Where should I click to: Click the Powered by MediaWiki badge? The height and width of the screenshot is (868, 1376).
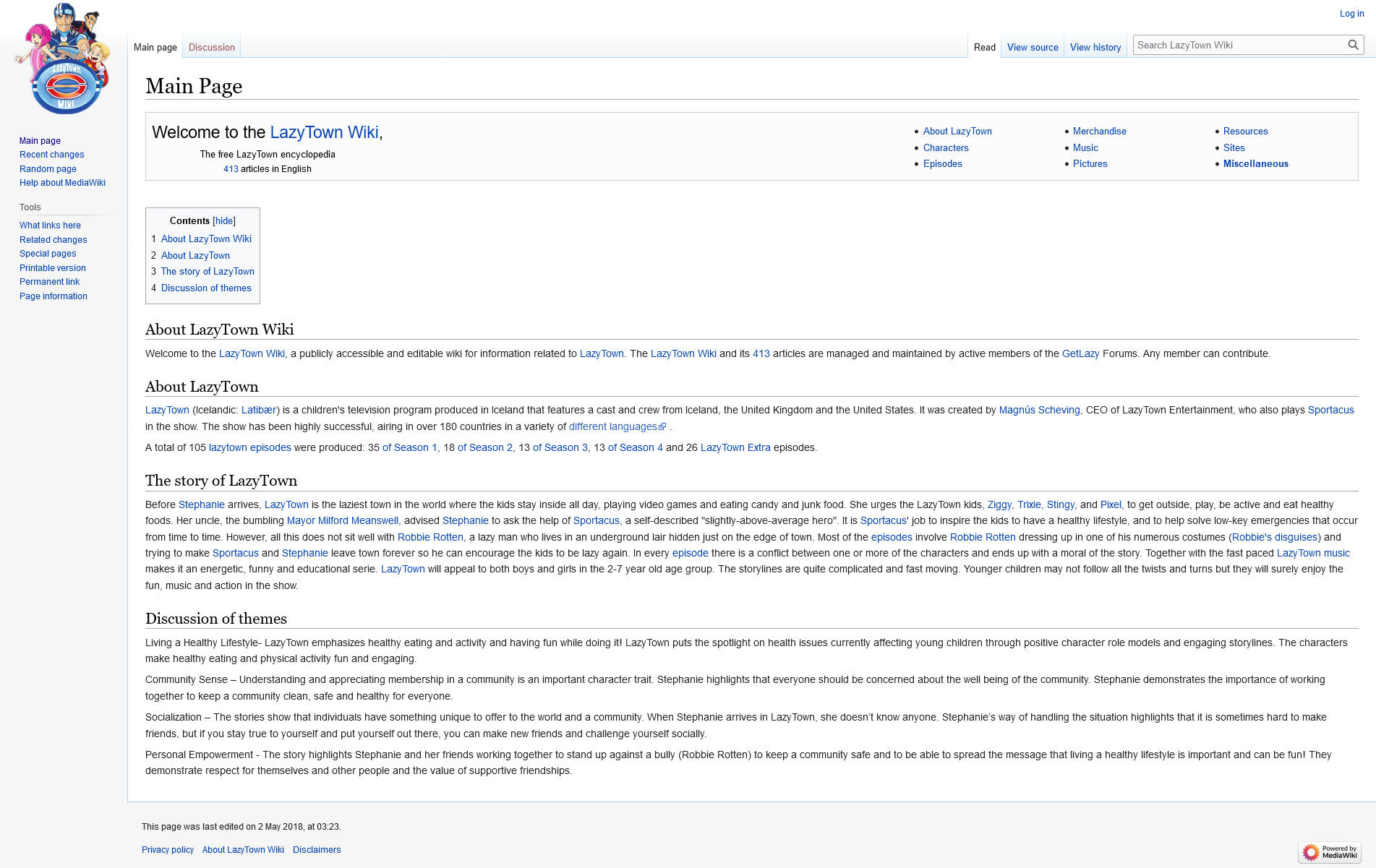point(1330,852)
